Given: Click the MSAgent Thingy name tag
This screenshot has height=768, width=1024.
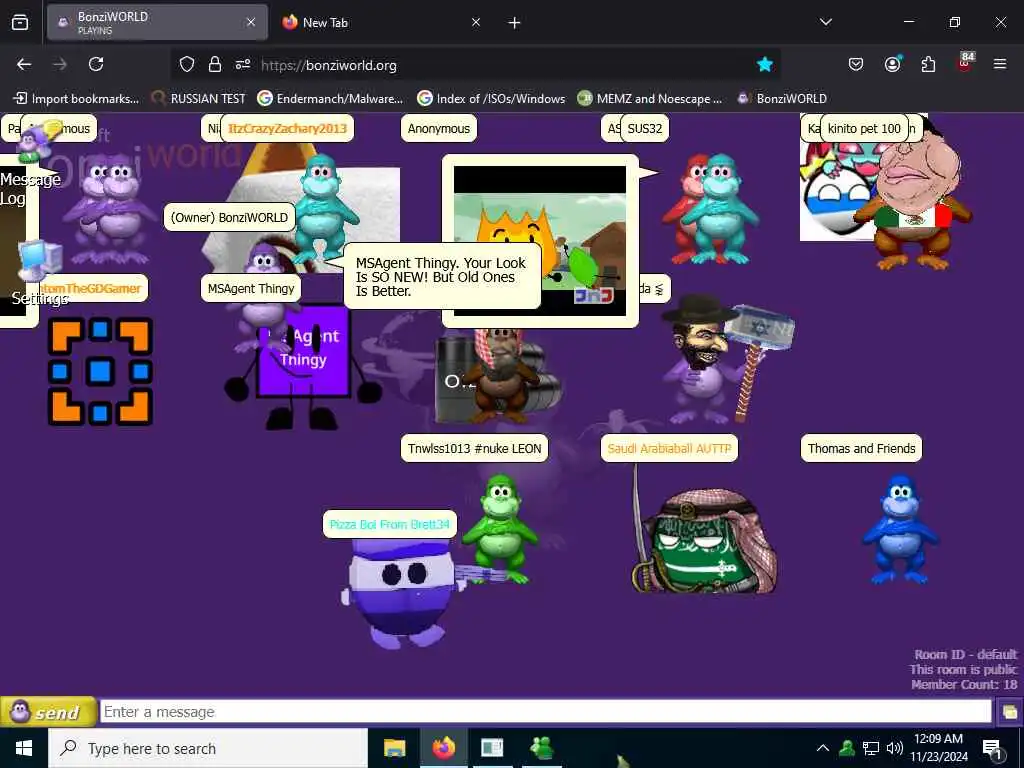Looking at the screenshot, I should 251,289.
